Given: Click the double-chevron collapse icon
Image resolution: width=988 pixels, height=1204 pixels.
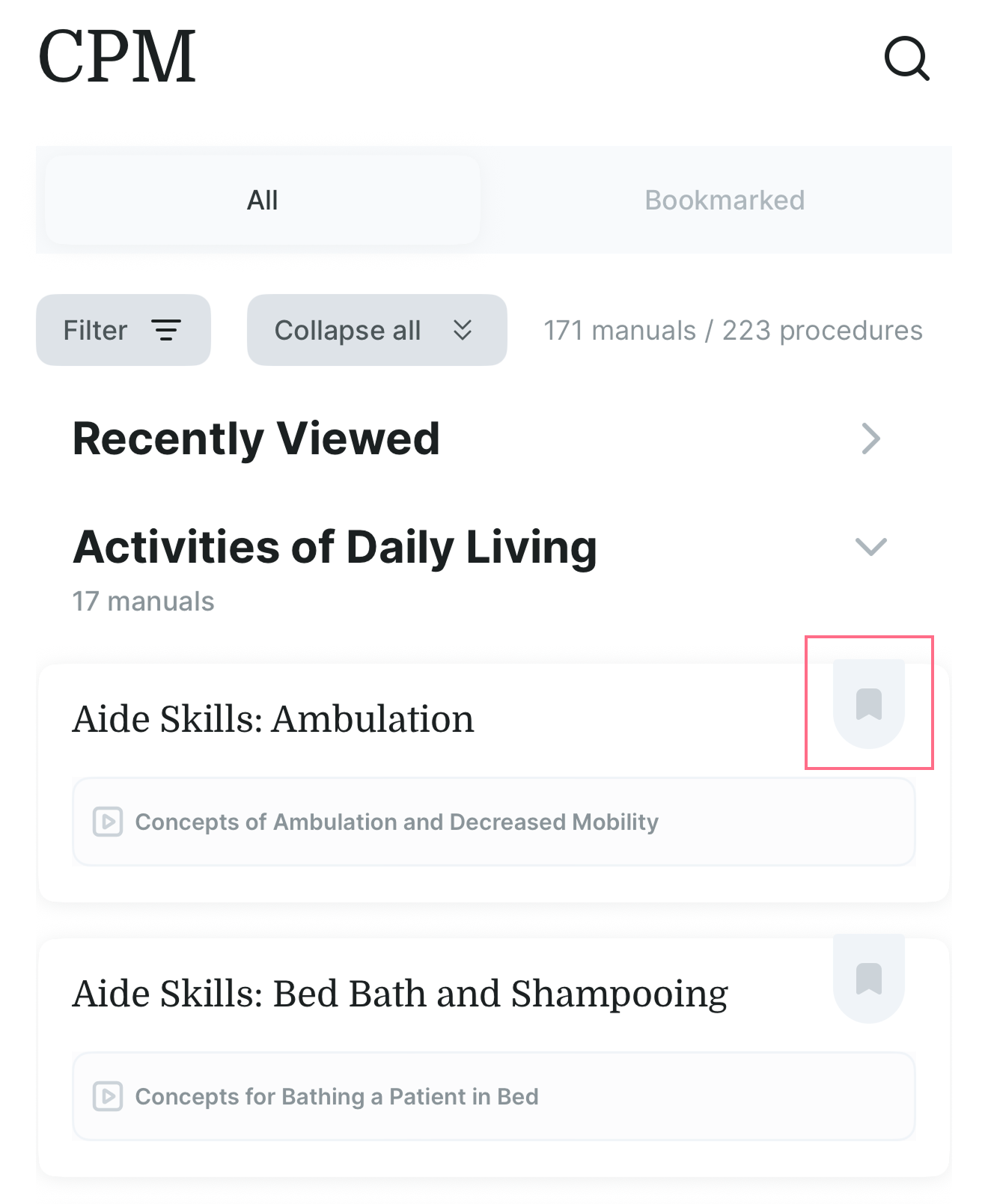Looking at the screenshot, I should pos(463,330).
